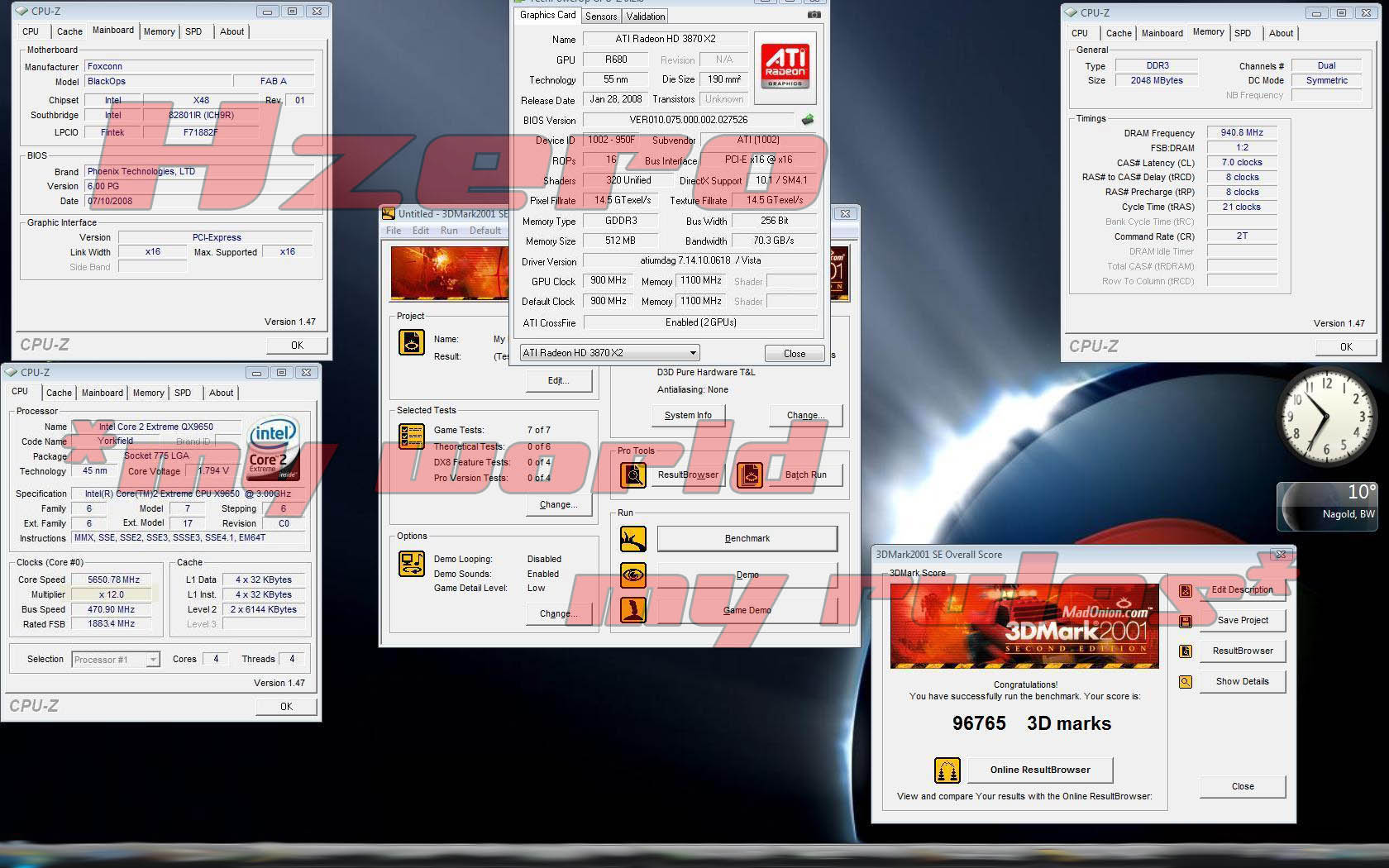Open the Run menu in 3DMark2001
The width and height of the screenshot is (1389, 868).
click(449, 231)
